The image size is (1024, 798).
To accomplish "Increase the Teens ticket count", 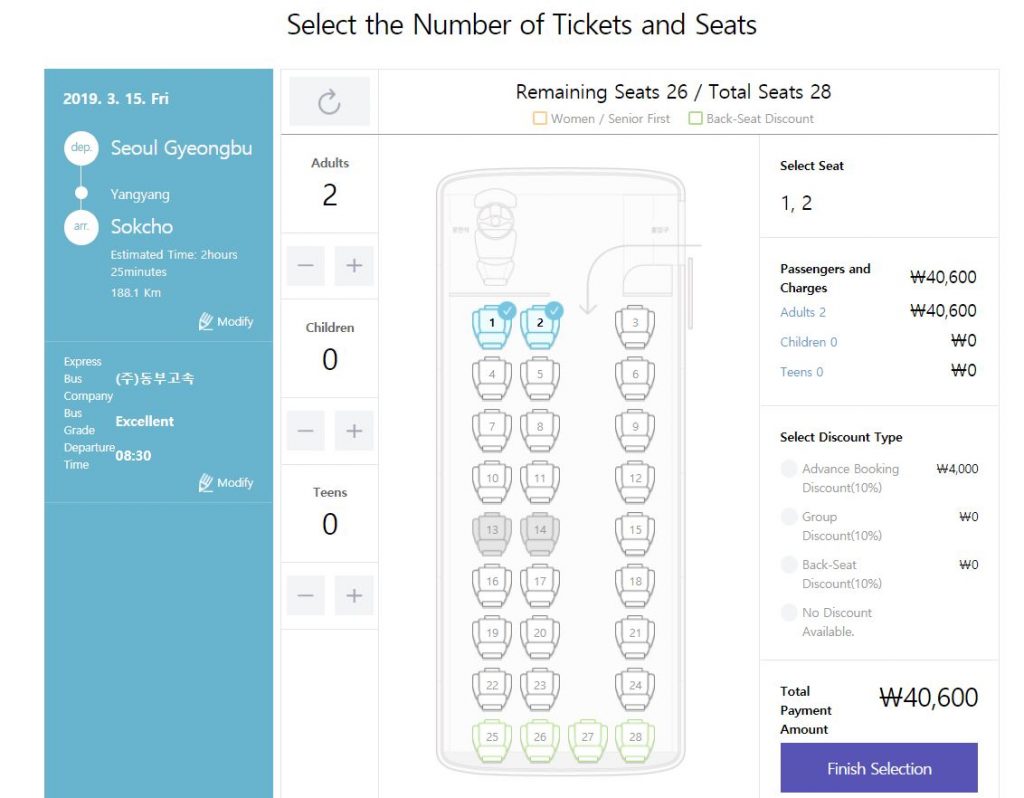I will click(354, 596).
